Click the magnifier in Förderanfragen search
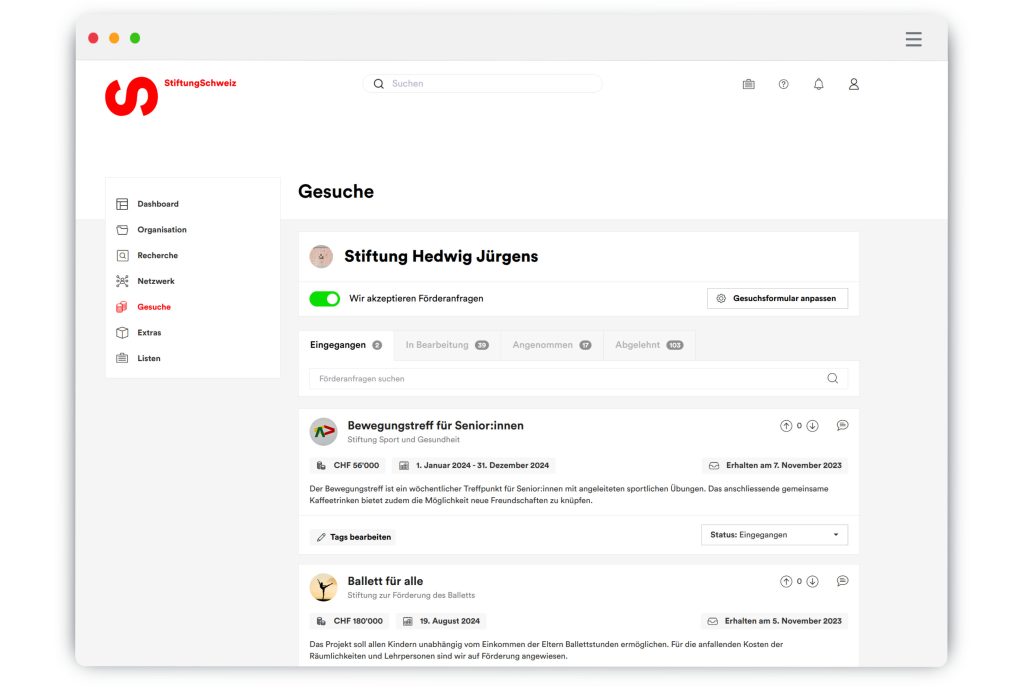 click(832, 379)
